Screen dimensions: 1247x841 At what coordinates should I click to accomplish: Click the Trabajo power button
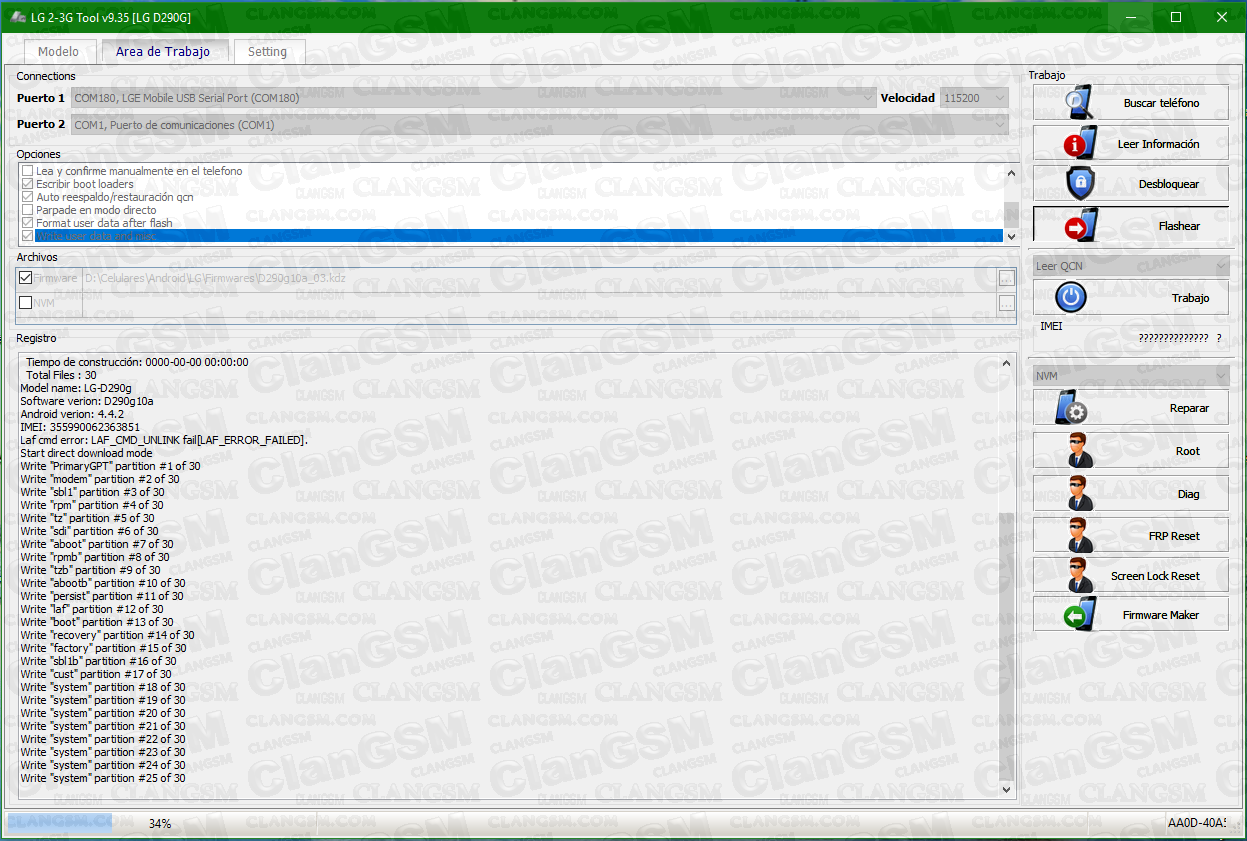click(1130, 298)
